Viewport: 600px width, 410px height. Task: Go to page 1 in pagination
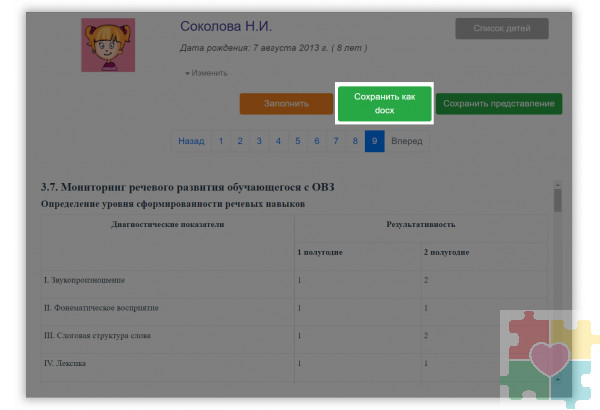(220, 142)
